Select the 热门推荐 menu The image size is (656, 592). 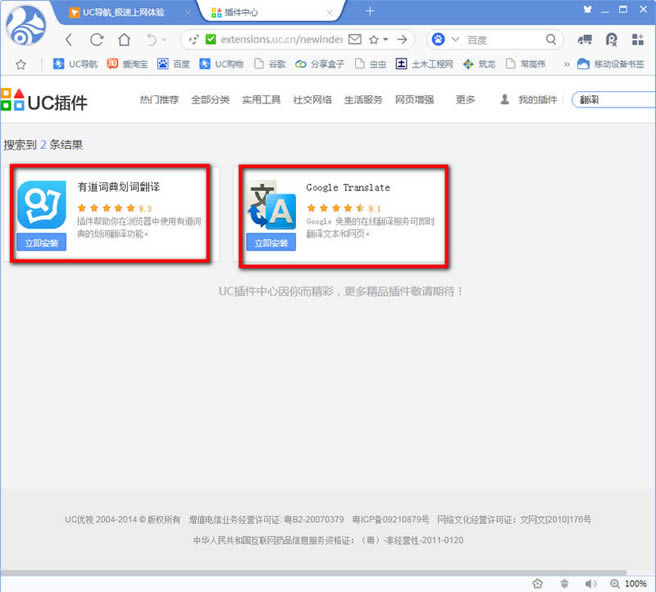click(159, 100)
